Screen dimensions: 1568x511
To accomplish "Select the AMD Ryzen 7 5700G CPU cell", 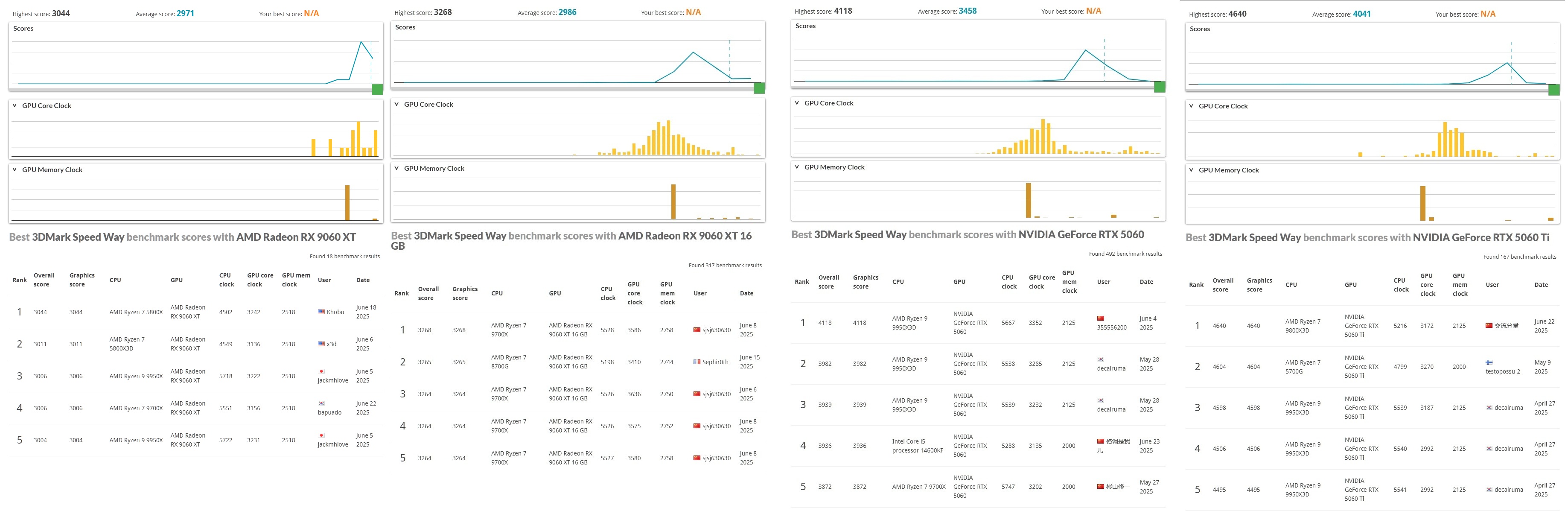I will (1303, 367).
